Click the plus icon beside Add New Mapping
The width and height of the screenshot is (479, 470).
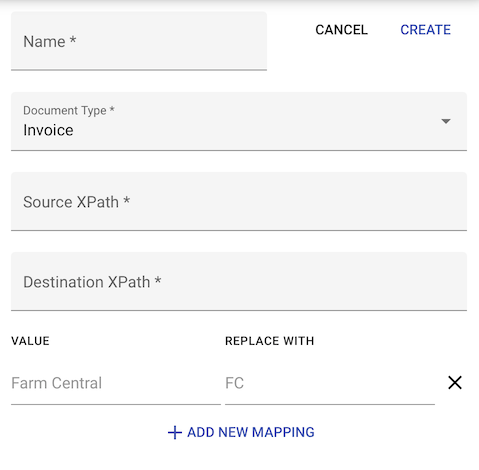point(175,433)
